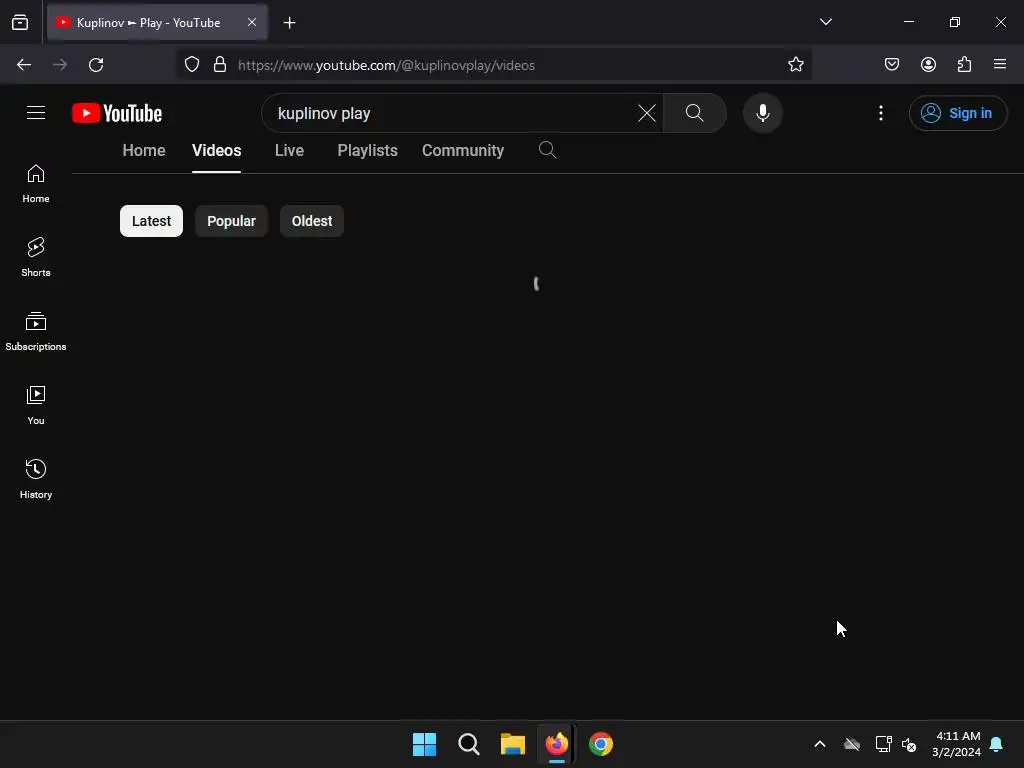
Task: Open Windows notifications bell
Action: tap(996, 744)
